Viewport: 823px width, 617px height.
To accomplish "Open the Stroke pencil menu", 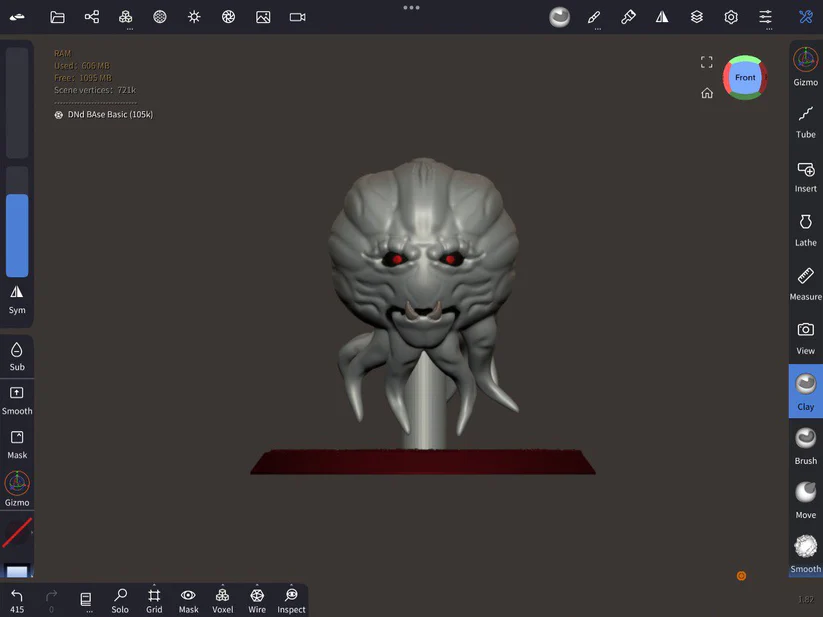I will tap(594, 17).
